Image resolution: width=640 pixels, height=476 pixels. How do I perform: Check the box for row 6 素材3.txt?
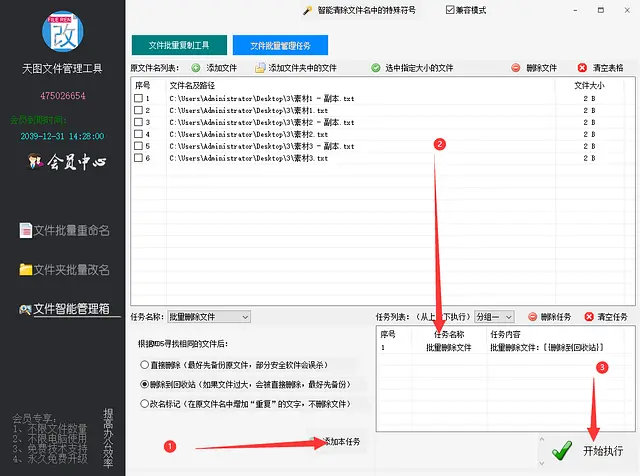138,158
